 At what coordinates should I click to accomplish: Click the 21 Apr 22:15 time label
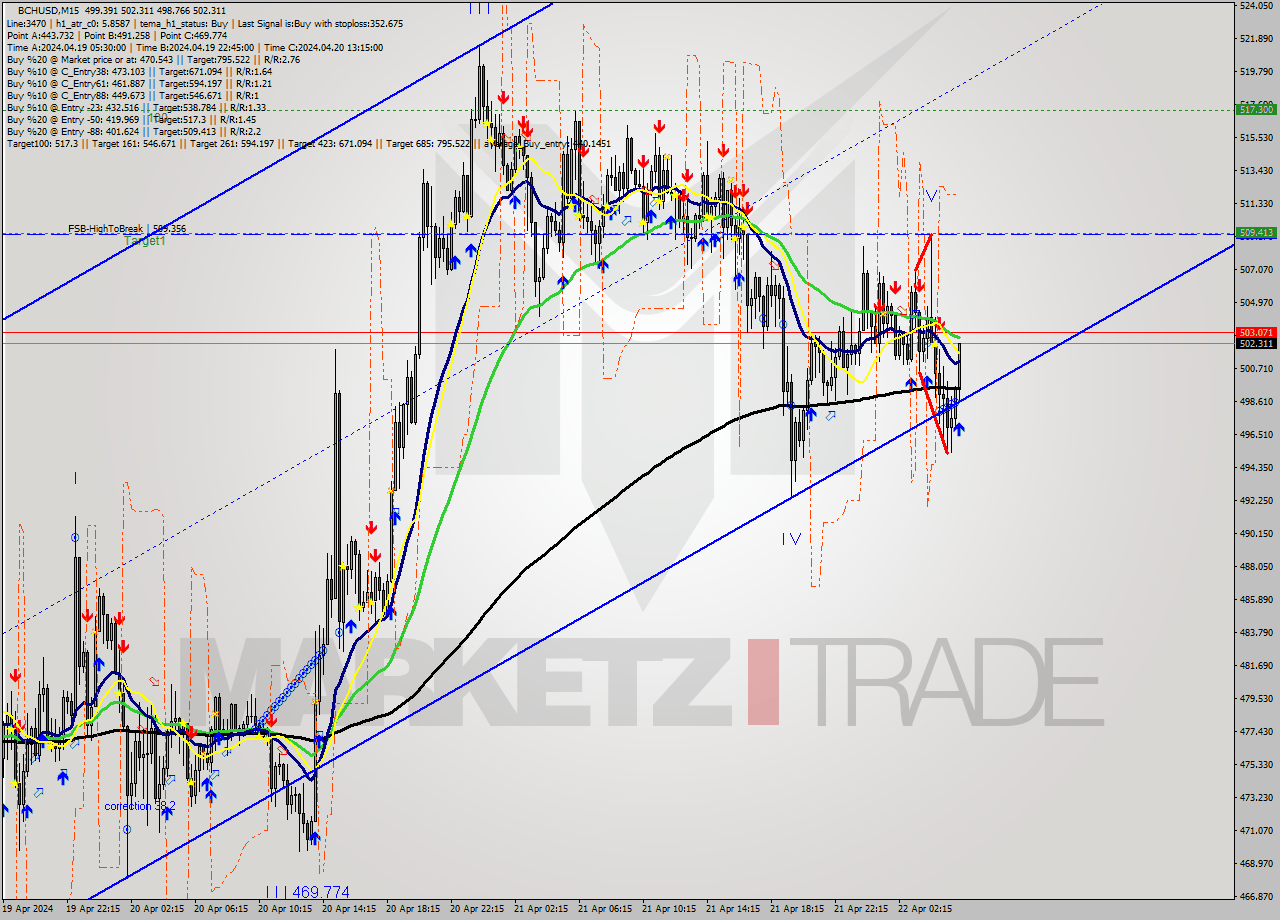(861, 910)
